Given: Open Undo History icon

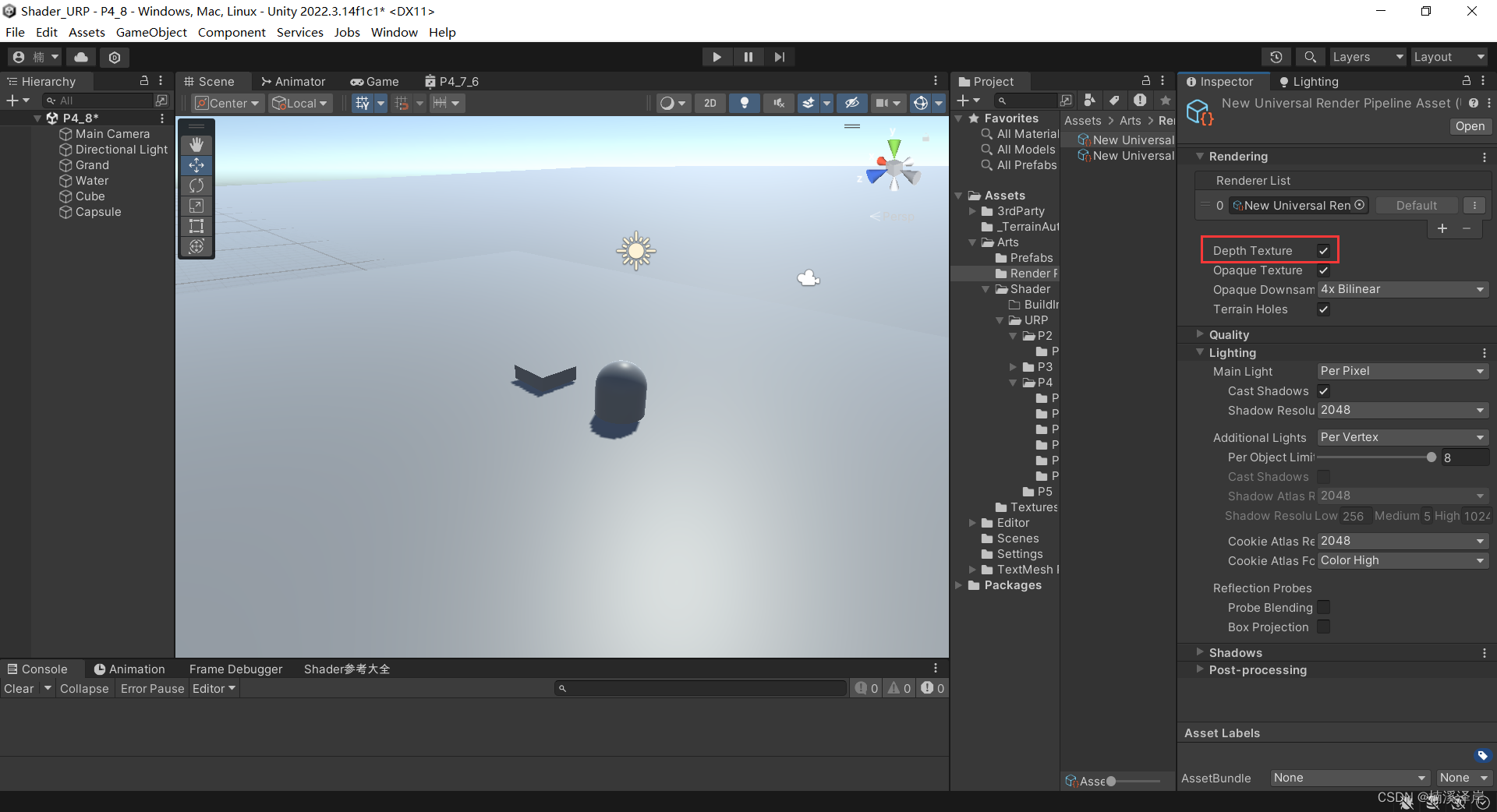Looking at the screenshot, I should pos(1276,57).
